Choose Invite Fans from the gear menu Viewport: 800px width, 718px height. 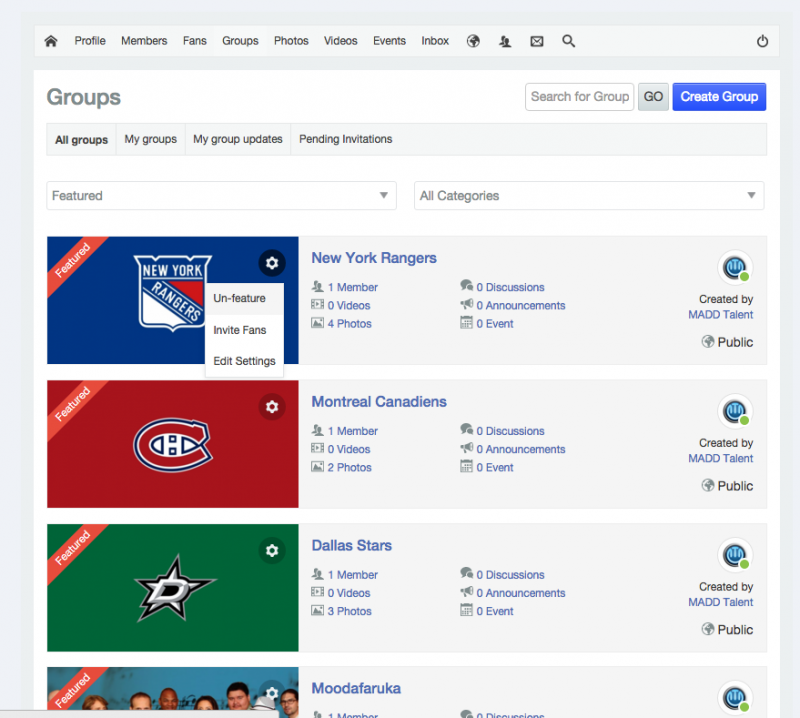pos(244,330)
